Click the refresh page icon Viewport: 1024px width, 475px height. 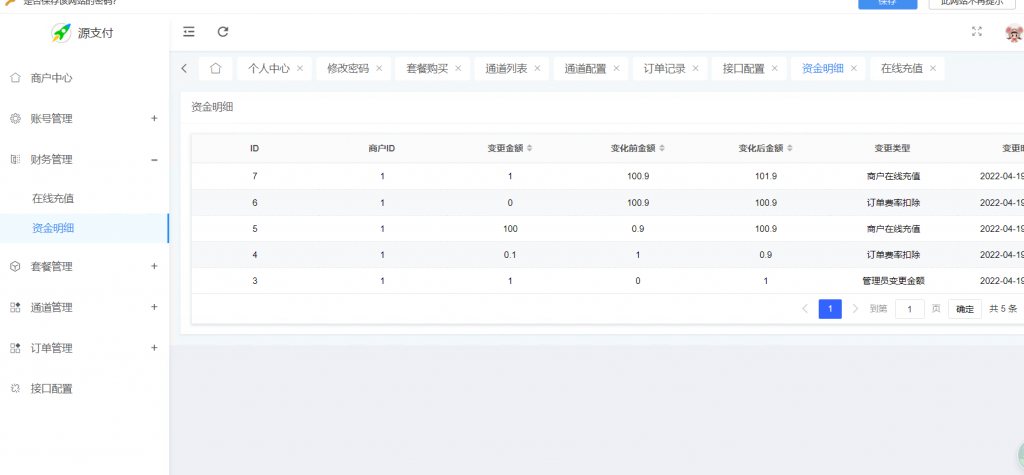click(223, 32)
